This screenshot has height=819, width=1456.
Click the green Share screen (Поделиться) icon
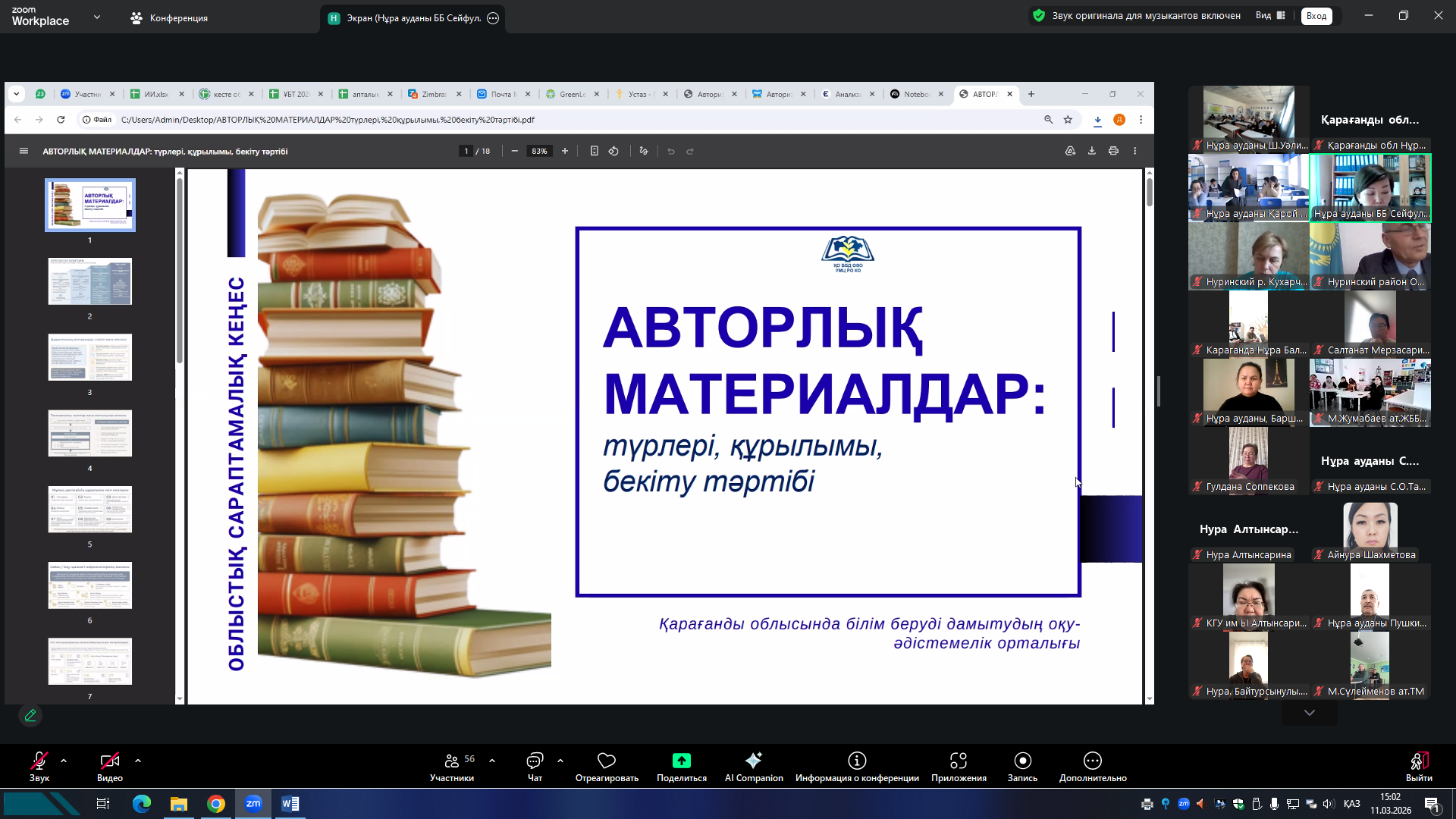point(681,761)
